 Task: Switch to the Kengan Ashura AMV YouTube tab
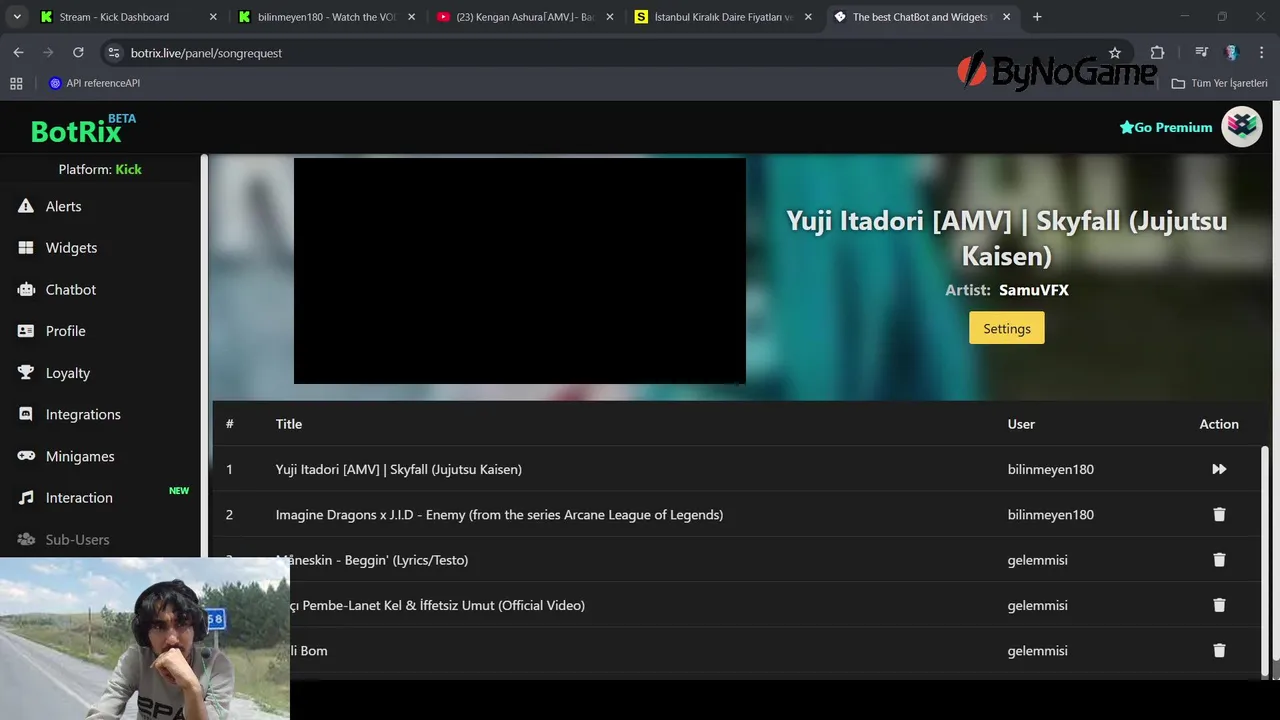[526, 17]
